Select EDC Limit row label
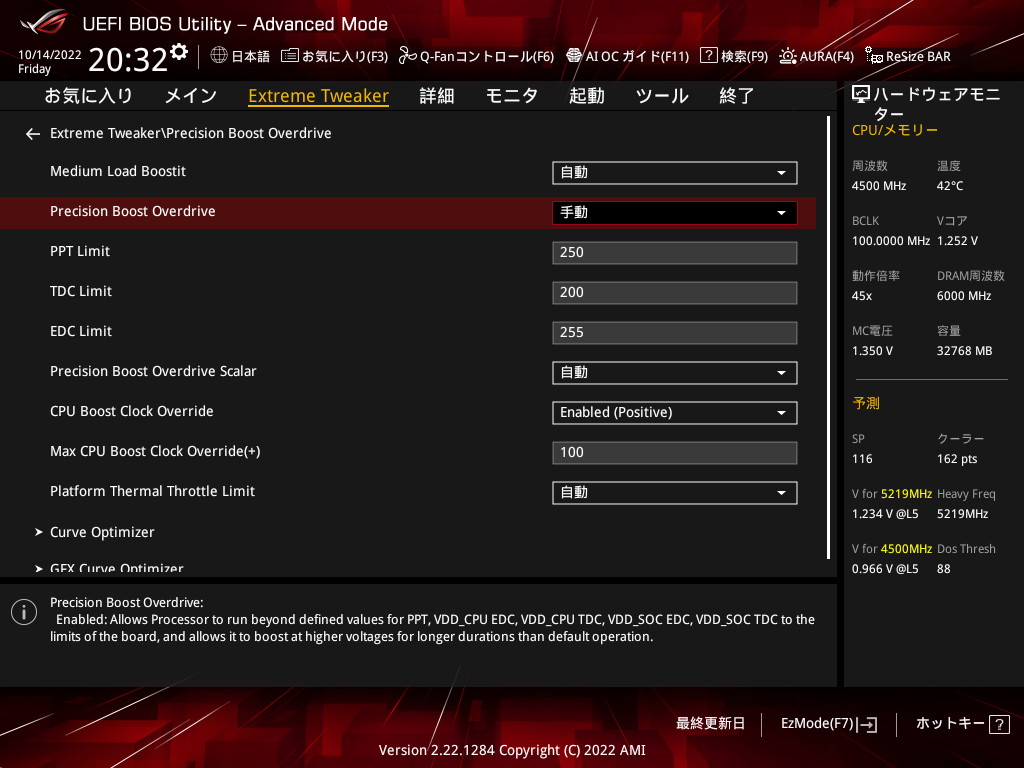The height and width of the screenshot is (768, 1024). pyautogui.click(x=81, y=331)
